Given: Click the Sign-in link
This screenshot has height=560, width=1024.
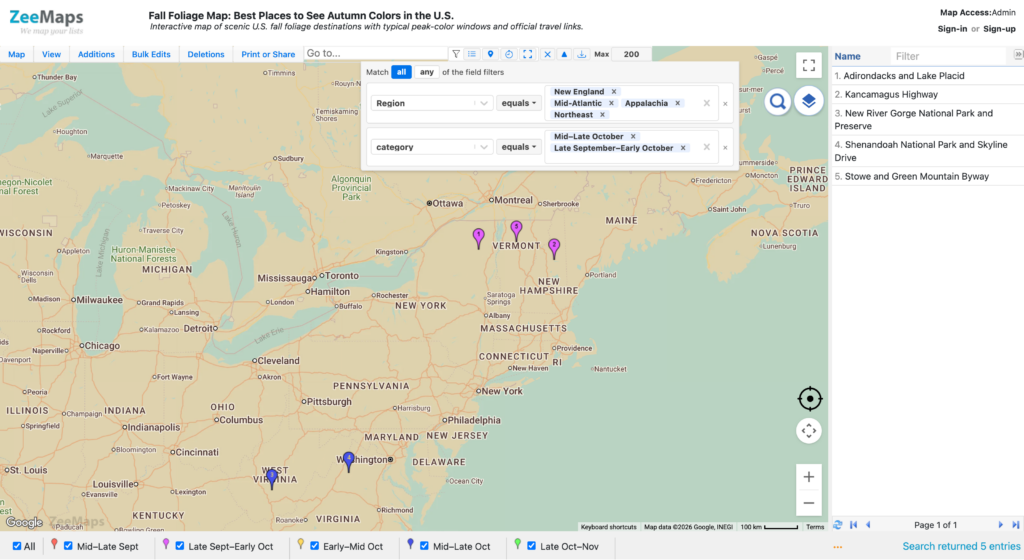Looking at the screenshot, I should pos(952,29).
